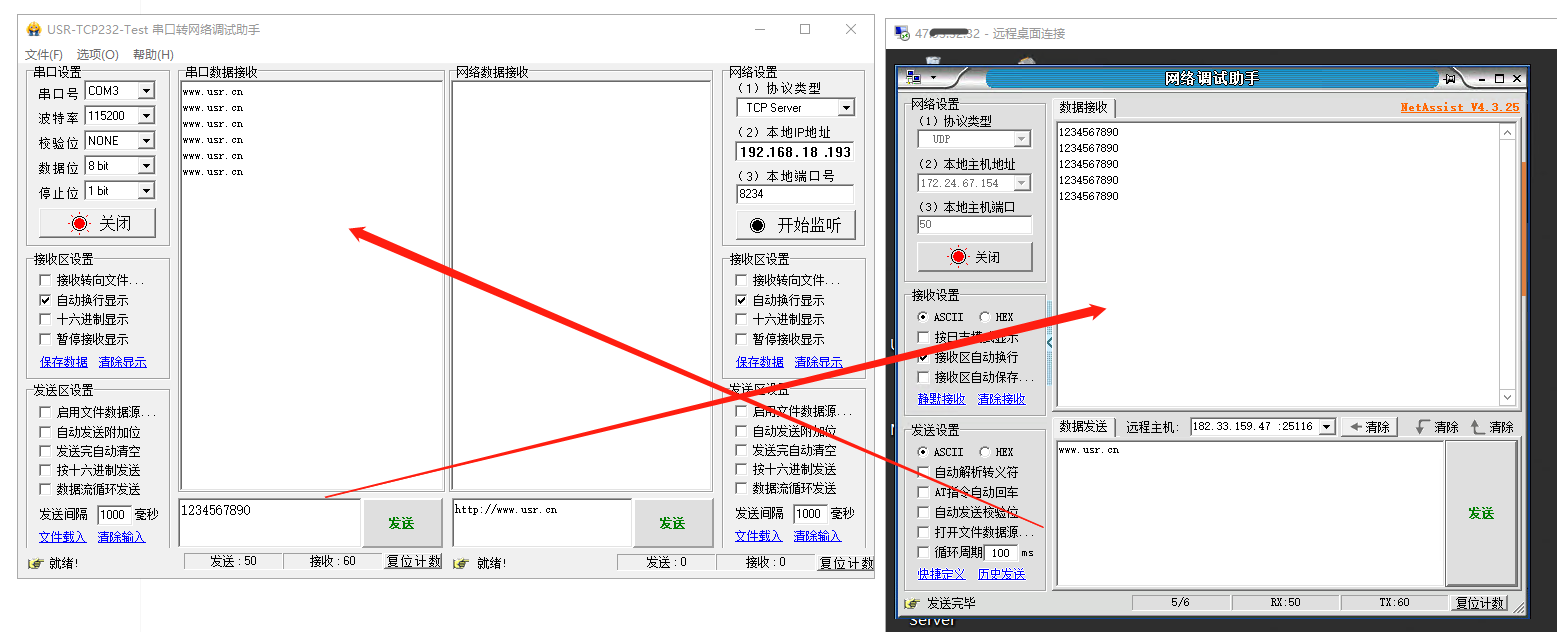Enable 十六进制显示 in serial receive settings

click(x=44, y=319)
